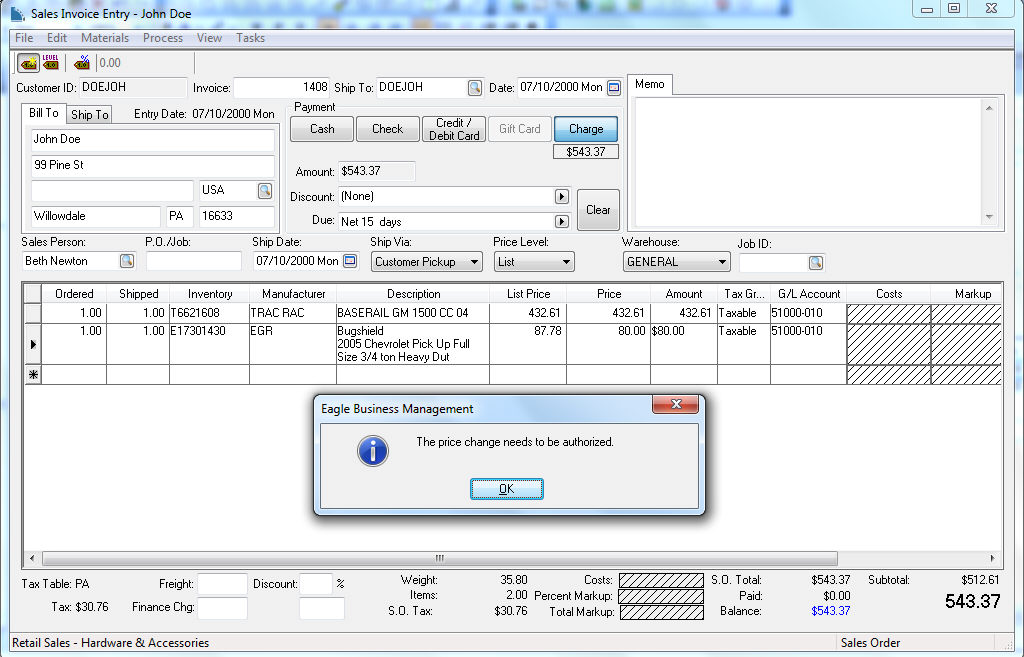Switch to the Ship To address tab
1024x657 pixels.
(89, 115)
